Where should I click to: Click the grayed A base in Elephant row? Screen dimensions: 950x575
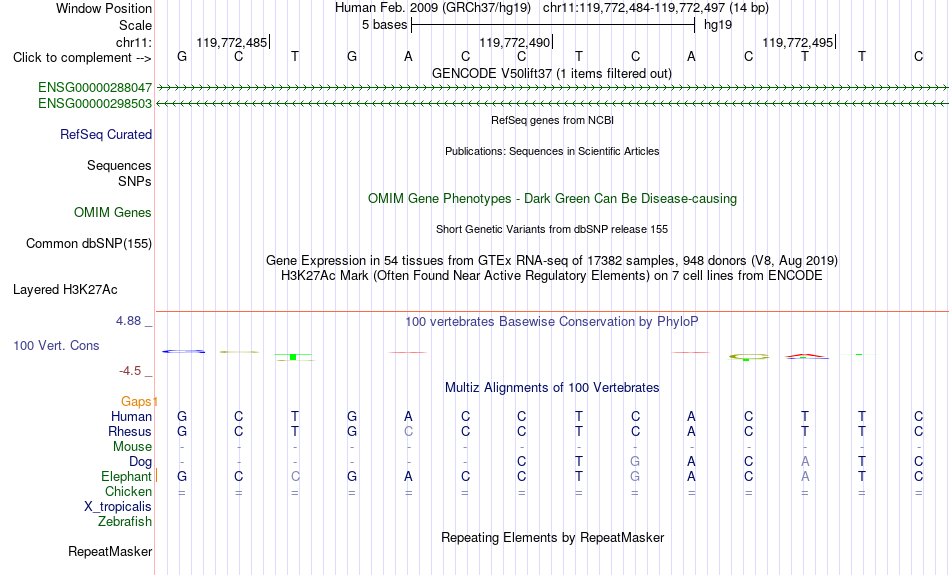pos(805,477)
